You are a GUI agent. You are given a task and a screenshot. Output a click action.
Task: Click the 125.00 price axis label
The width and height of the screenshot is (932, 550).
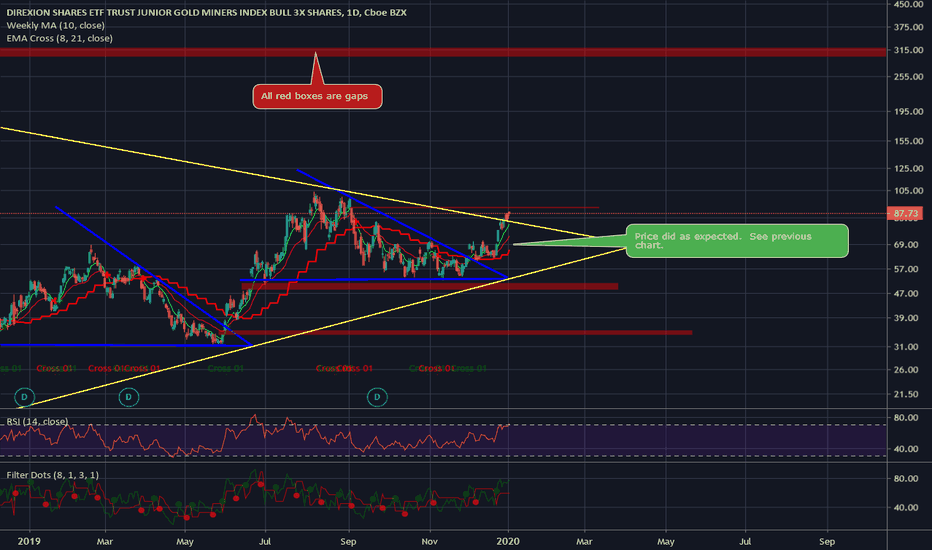[908, 169]
